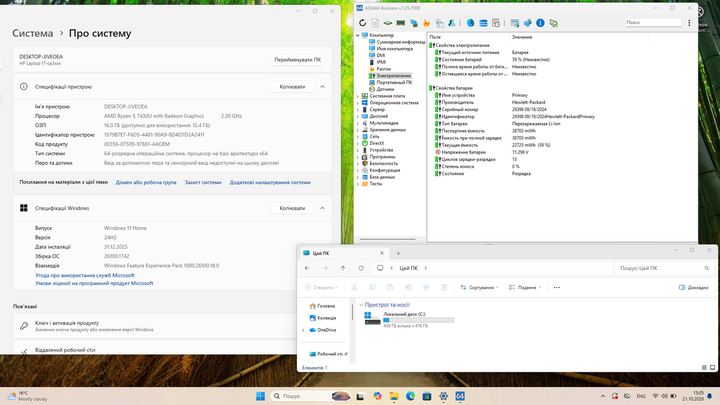Click the blue info circle icon in AIDA64
The image size is (720, 405).
540,22
